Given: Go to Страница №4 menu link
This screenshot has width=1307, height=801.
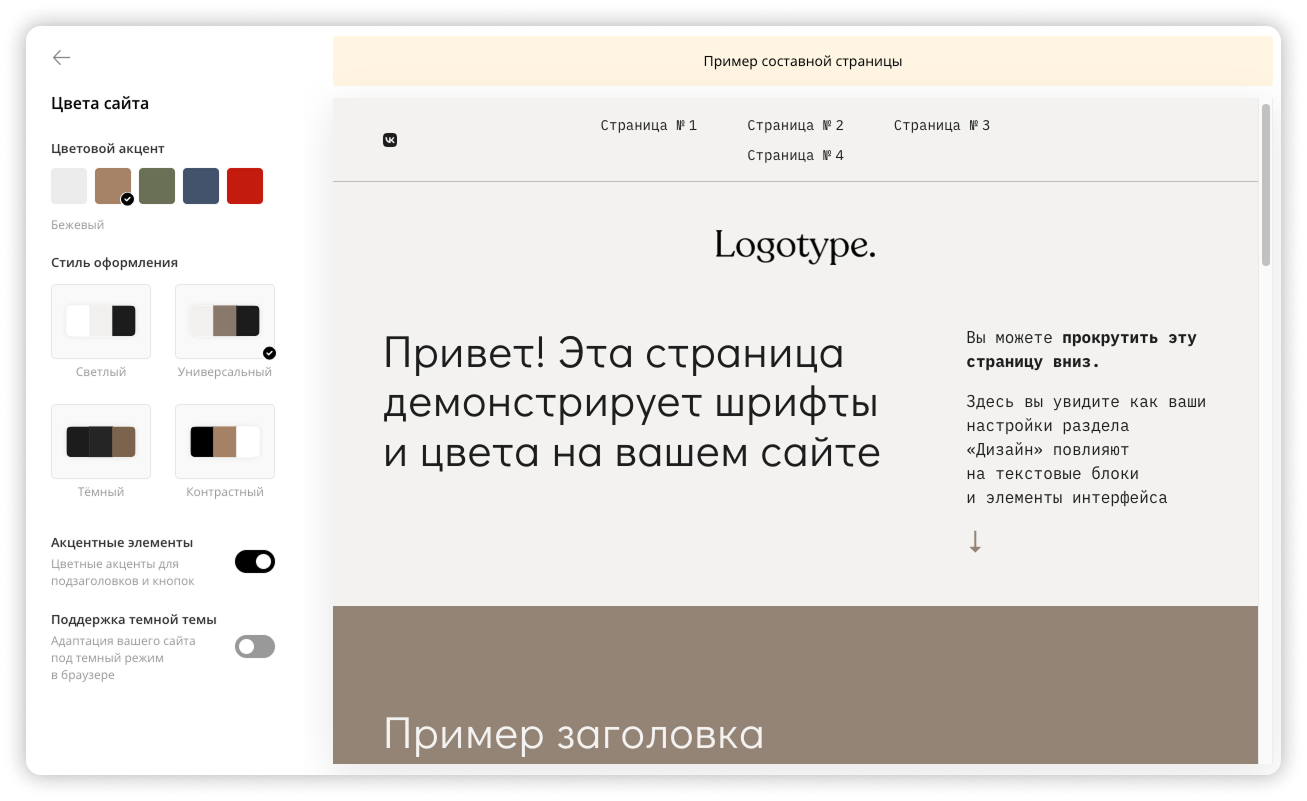Looking at the screenshot, I should (x=796, y=156).
